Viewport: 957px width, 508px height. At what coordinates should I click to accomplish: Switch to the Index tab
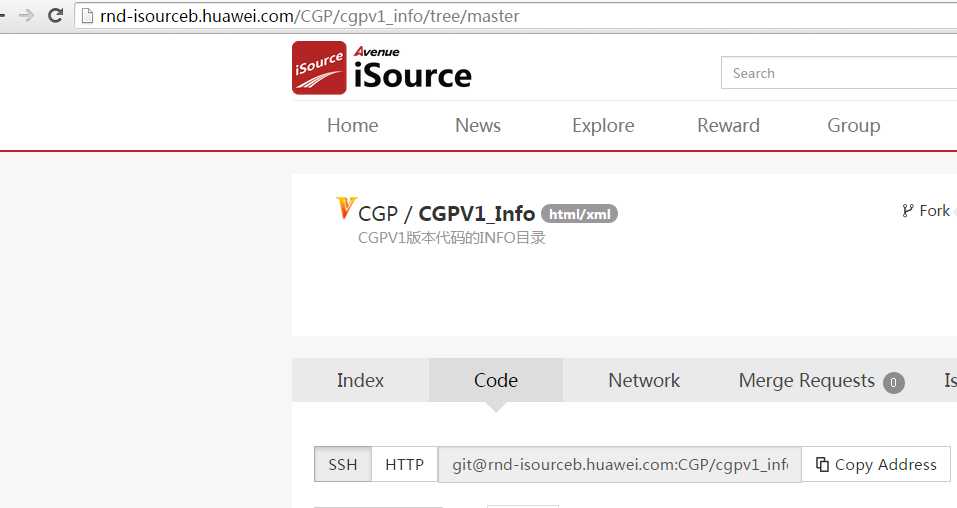(x=360, y=380)
